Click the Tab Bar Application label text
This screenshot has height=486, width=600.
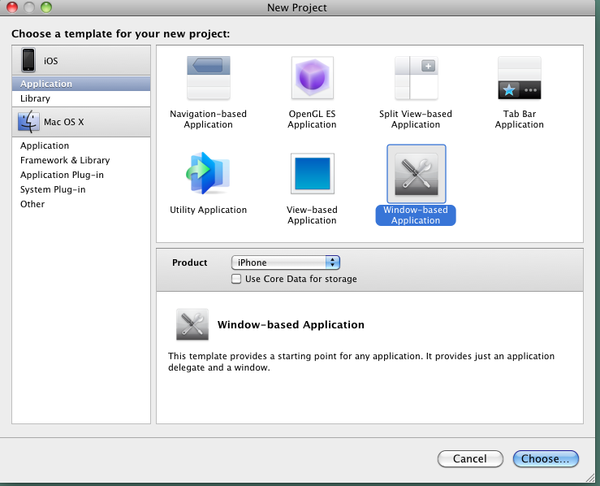[519, 119]
